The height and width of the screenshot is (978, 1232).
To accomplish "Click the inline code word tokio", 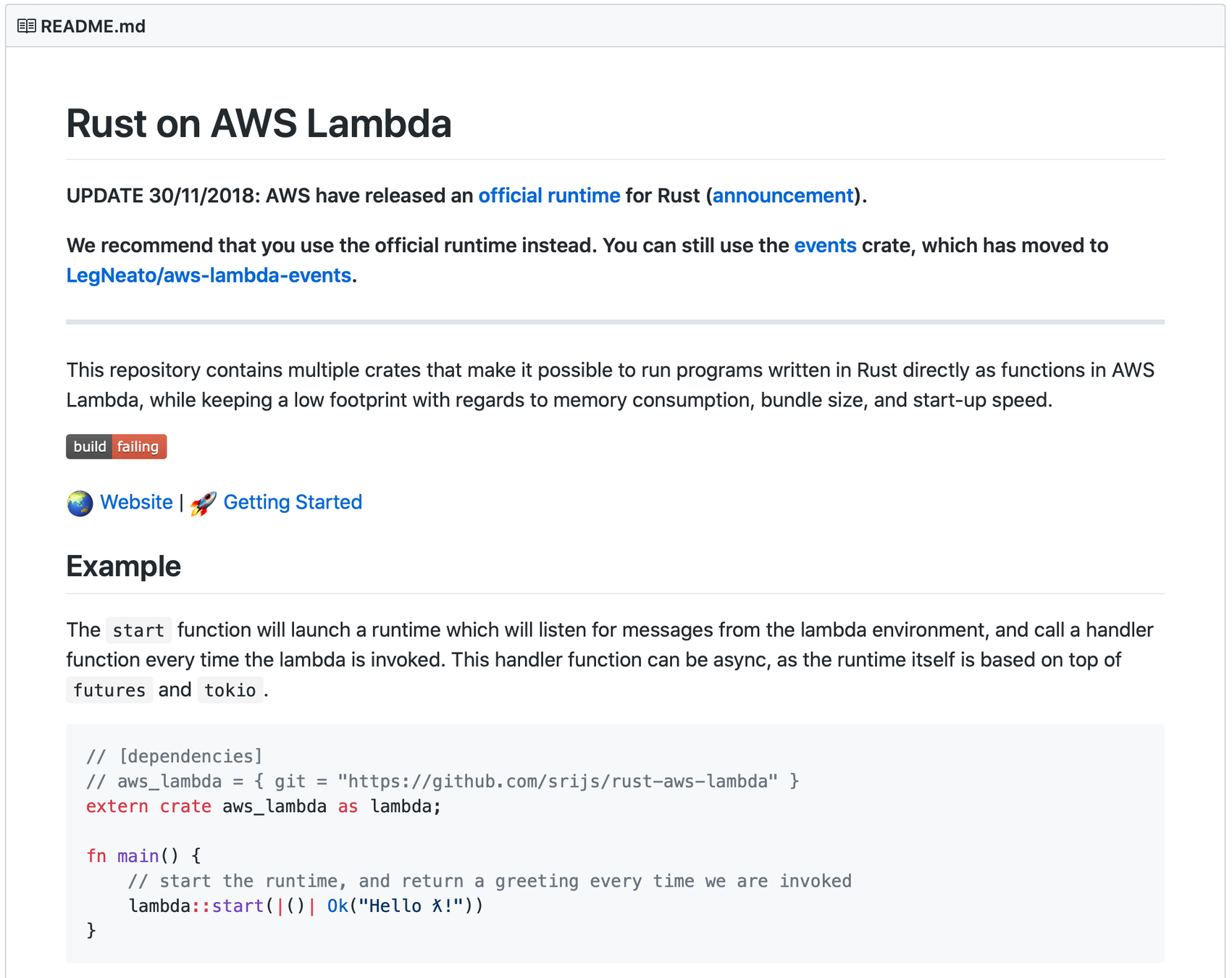I will [x=230, y=690].
